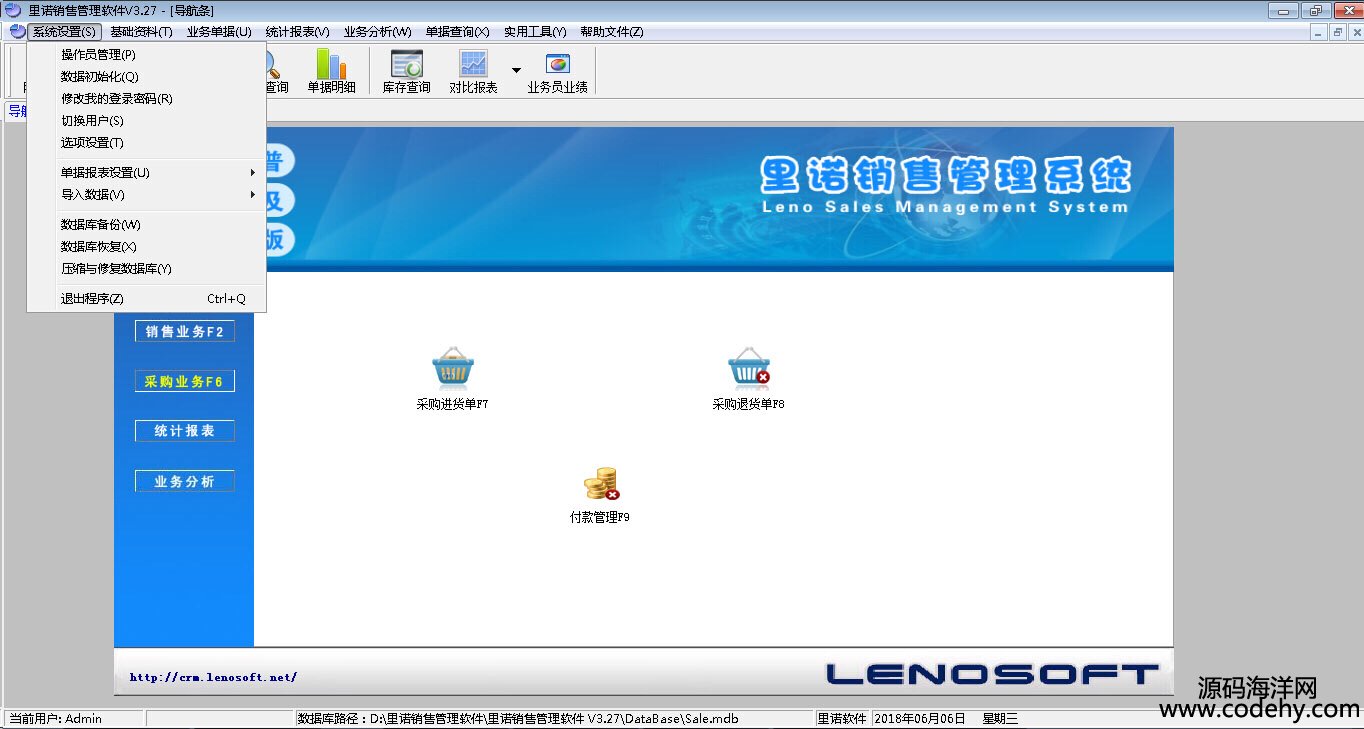Click the 统计报表 sidebar button
The width and height of the screenshot is (1364, 729).
pyautogui.click(x=185, y=431)
